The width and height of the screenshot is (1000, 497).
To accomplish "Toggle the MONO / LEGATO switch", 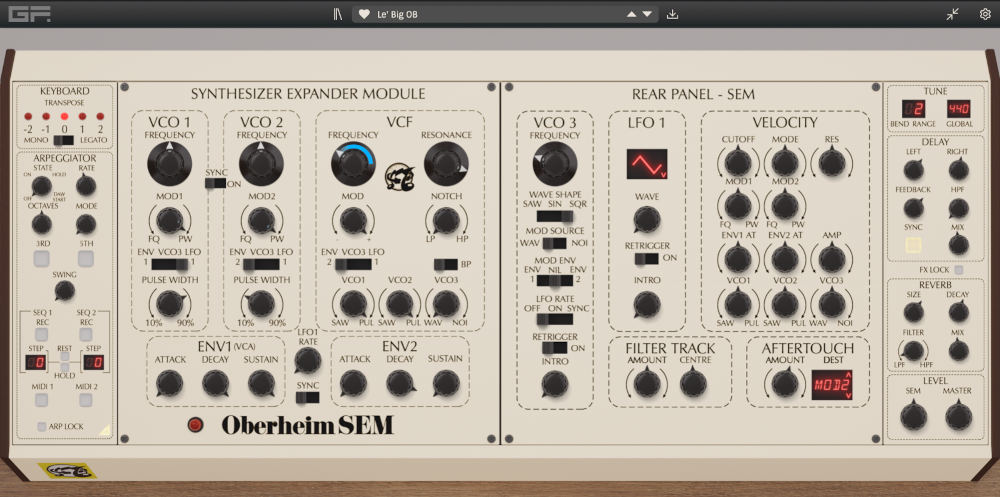I will pos(64,140).
